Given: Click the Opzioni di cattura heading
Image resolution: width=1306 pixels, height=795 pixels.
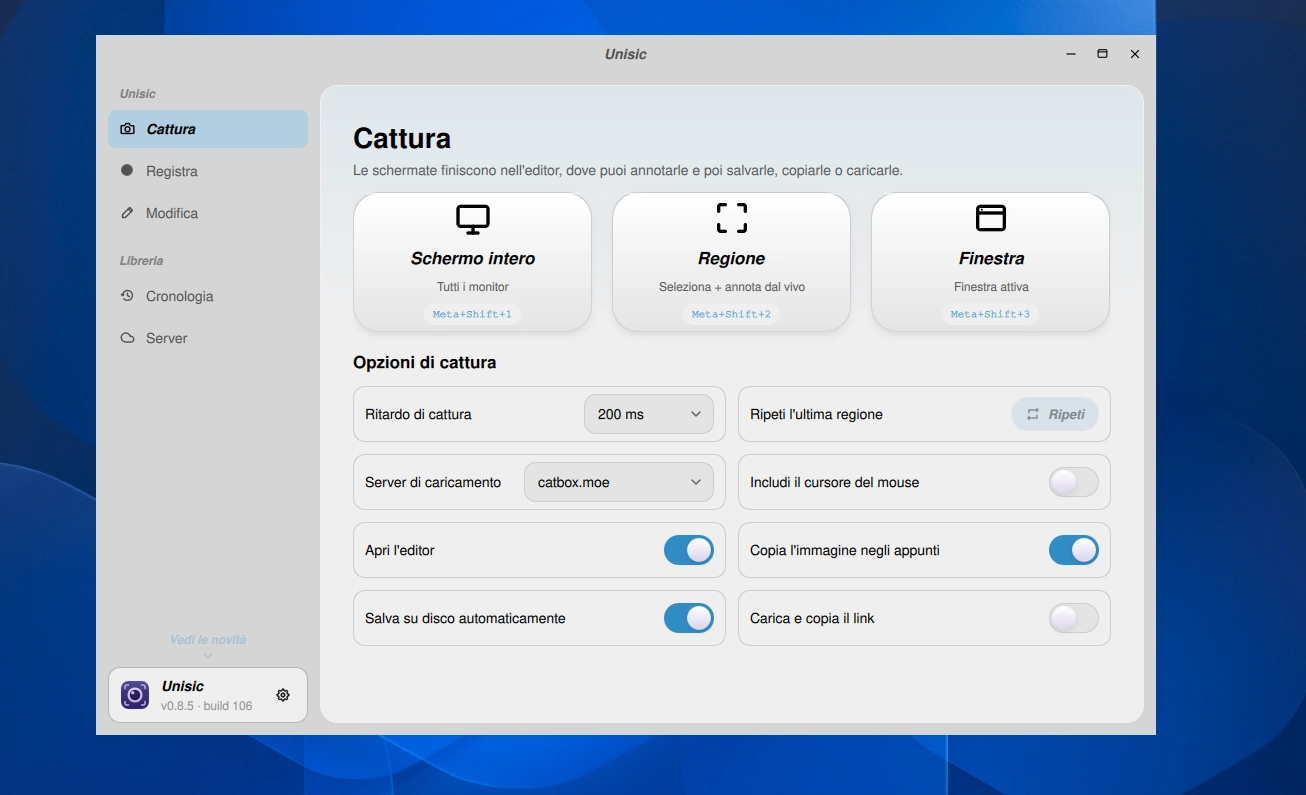Looking at the screenshot, I should 425,362.
